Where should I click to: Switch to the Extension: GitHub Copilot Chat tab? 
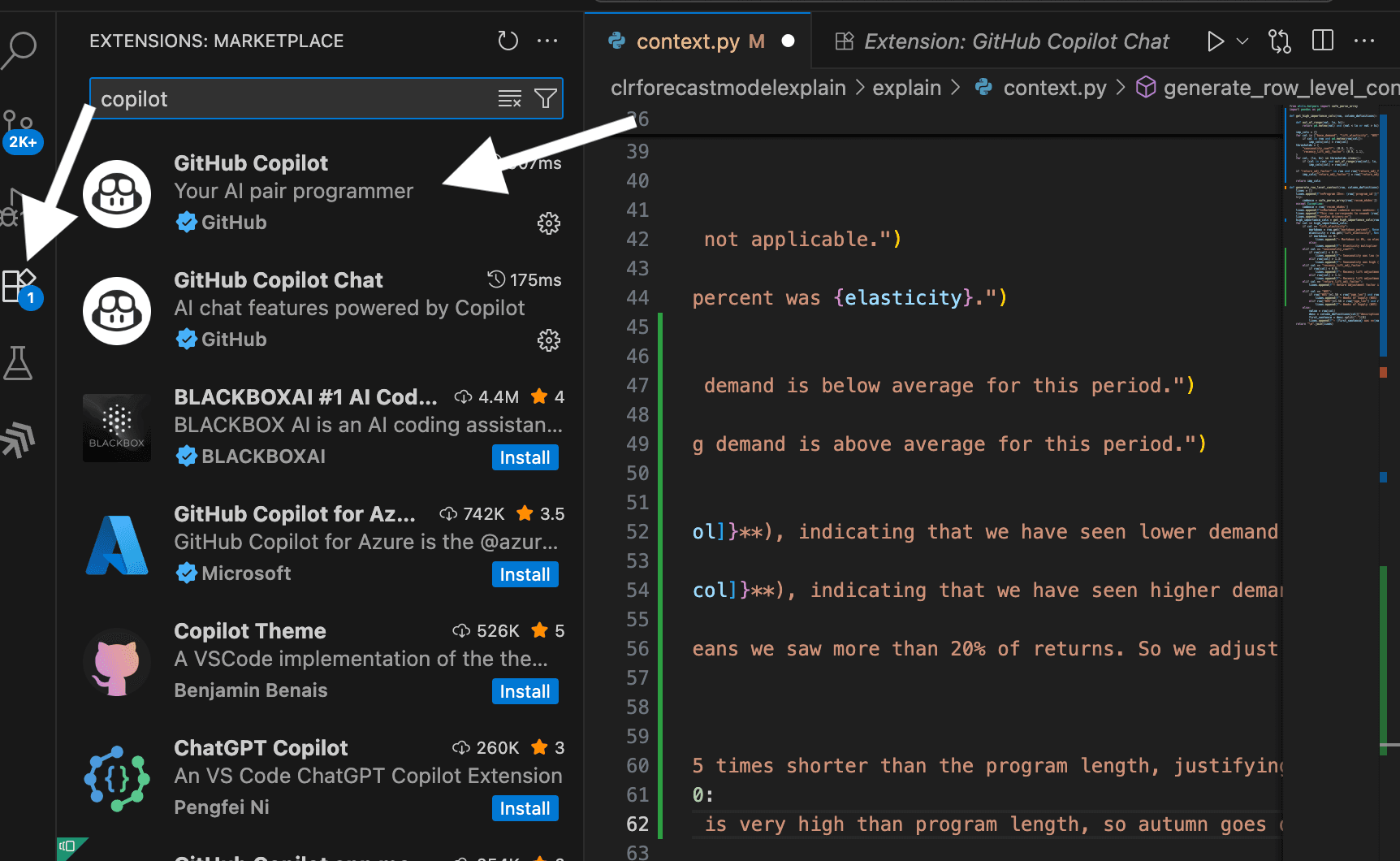[x=1015, y=41]
